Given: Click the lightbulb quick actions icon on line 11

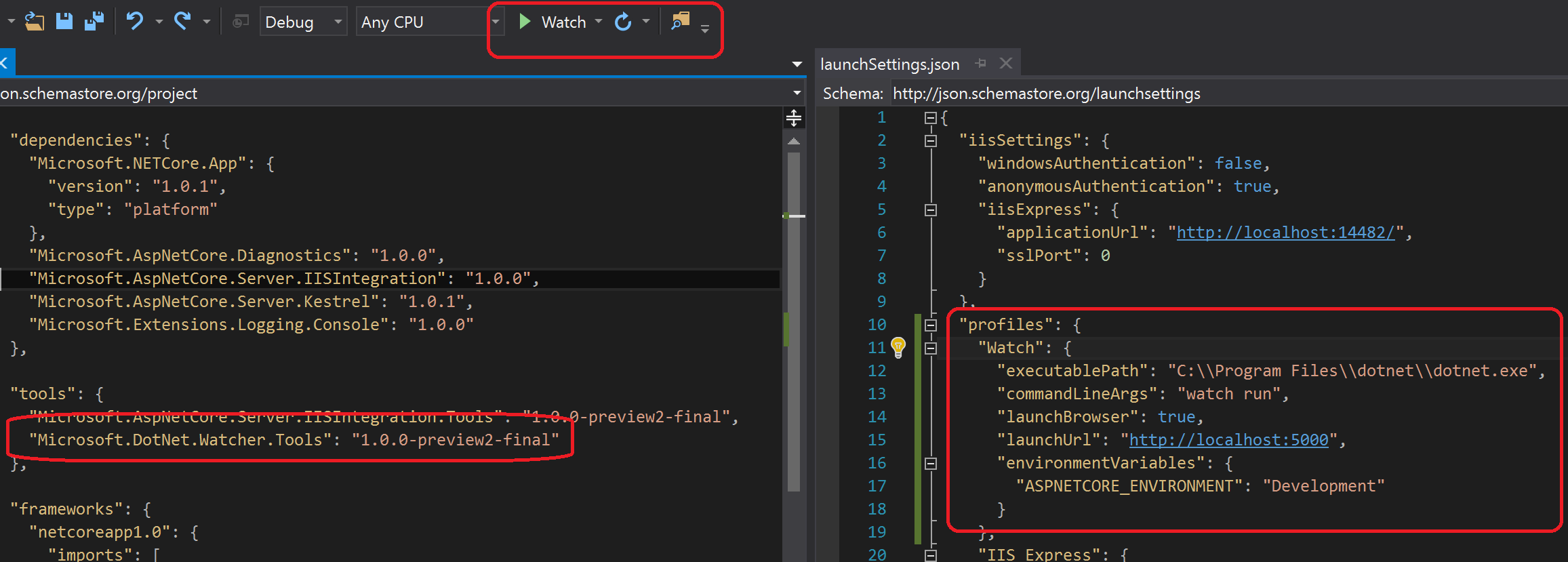Looking at the screenshot, I should [898, 348].
